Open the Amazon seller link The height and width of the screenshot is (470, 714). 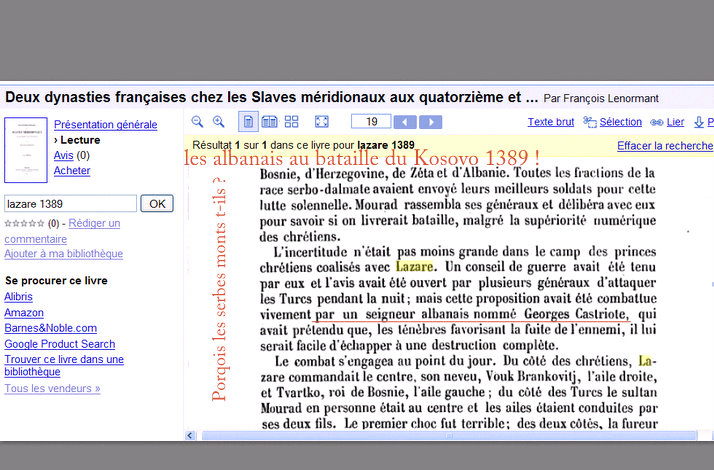point(24,312)
